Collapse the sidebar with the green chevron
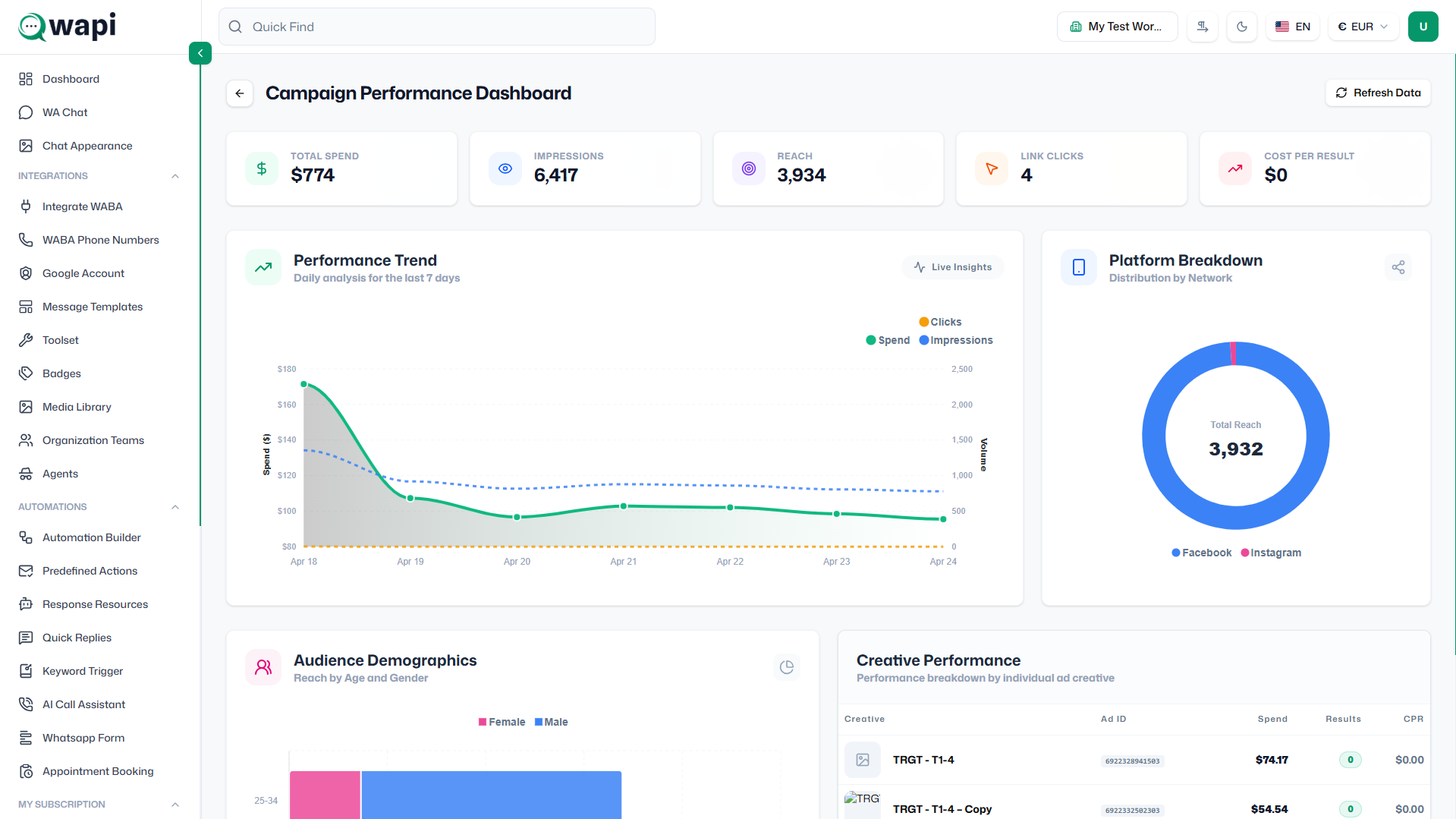 click(x=200, y=53)
